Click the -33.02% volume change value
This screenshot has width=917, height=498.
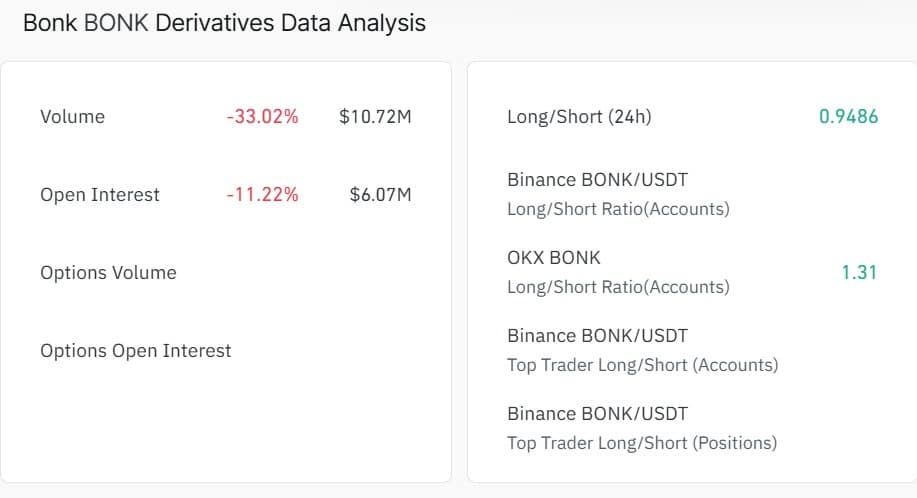pyautogui.click(x=262, y=117)
